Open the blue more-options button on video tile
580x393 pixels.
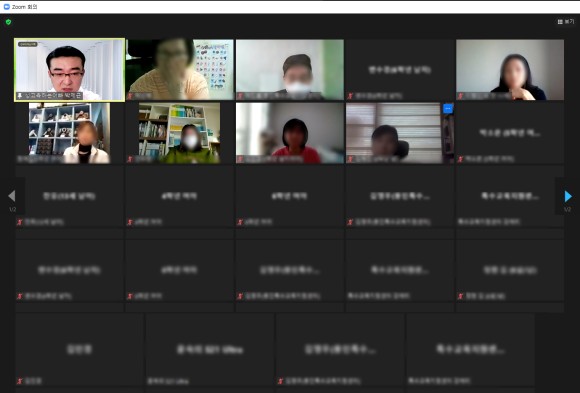[x=448, y=109]
